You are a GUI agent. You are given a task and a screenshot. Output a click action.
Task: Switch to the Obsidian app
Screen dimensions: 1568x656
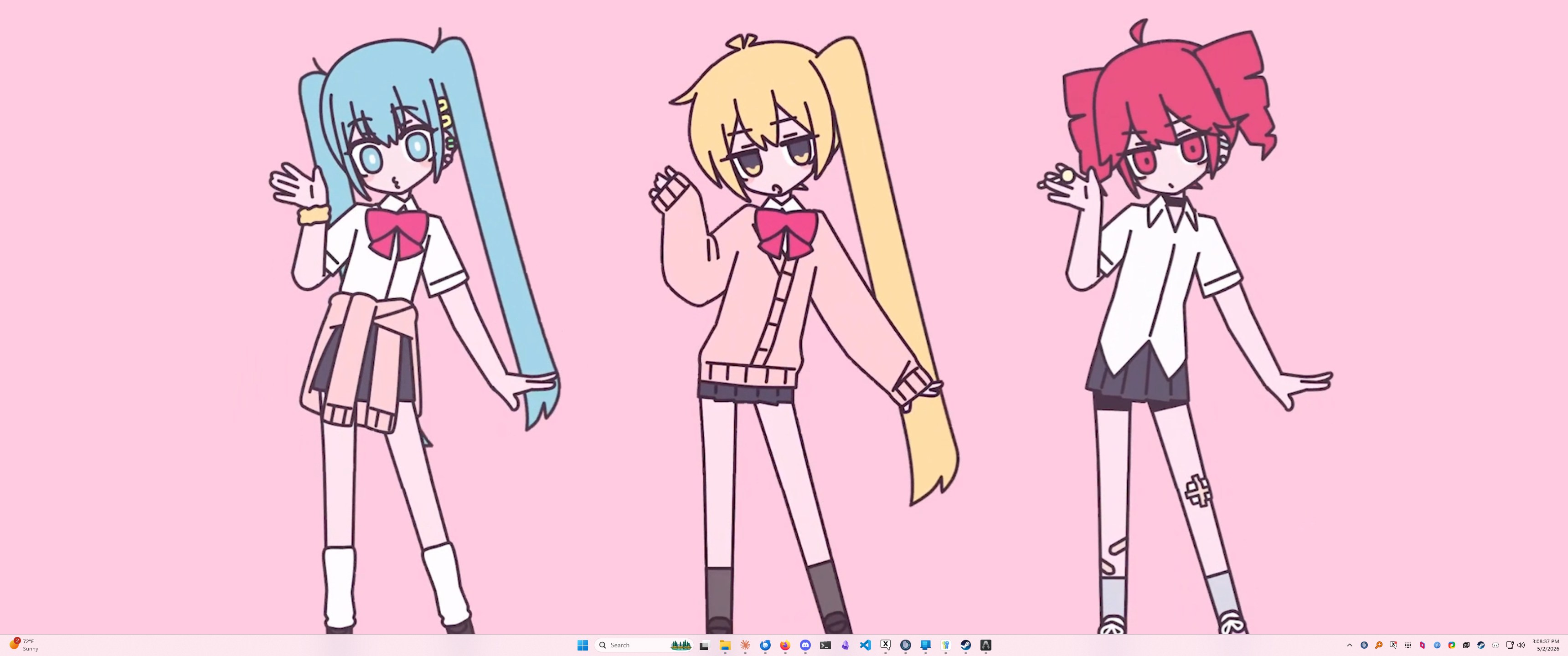tap(846, 645)
